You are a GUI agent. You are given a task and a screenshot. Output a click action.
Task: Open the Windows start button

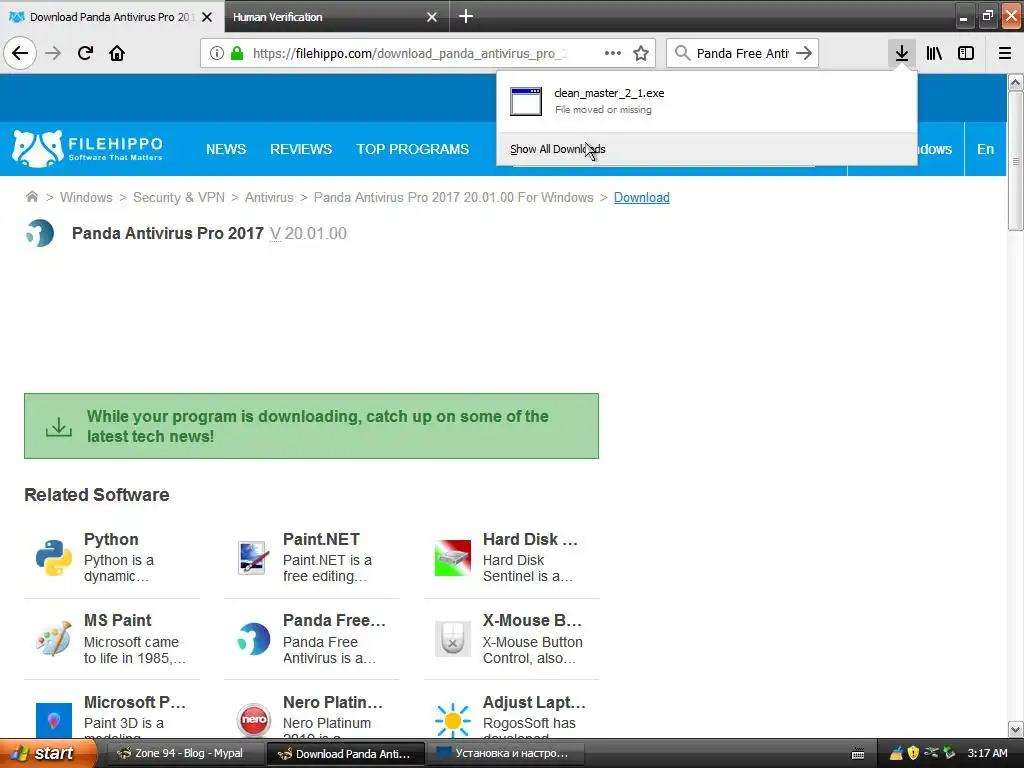click(48, 753)
